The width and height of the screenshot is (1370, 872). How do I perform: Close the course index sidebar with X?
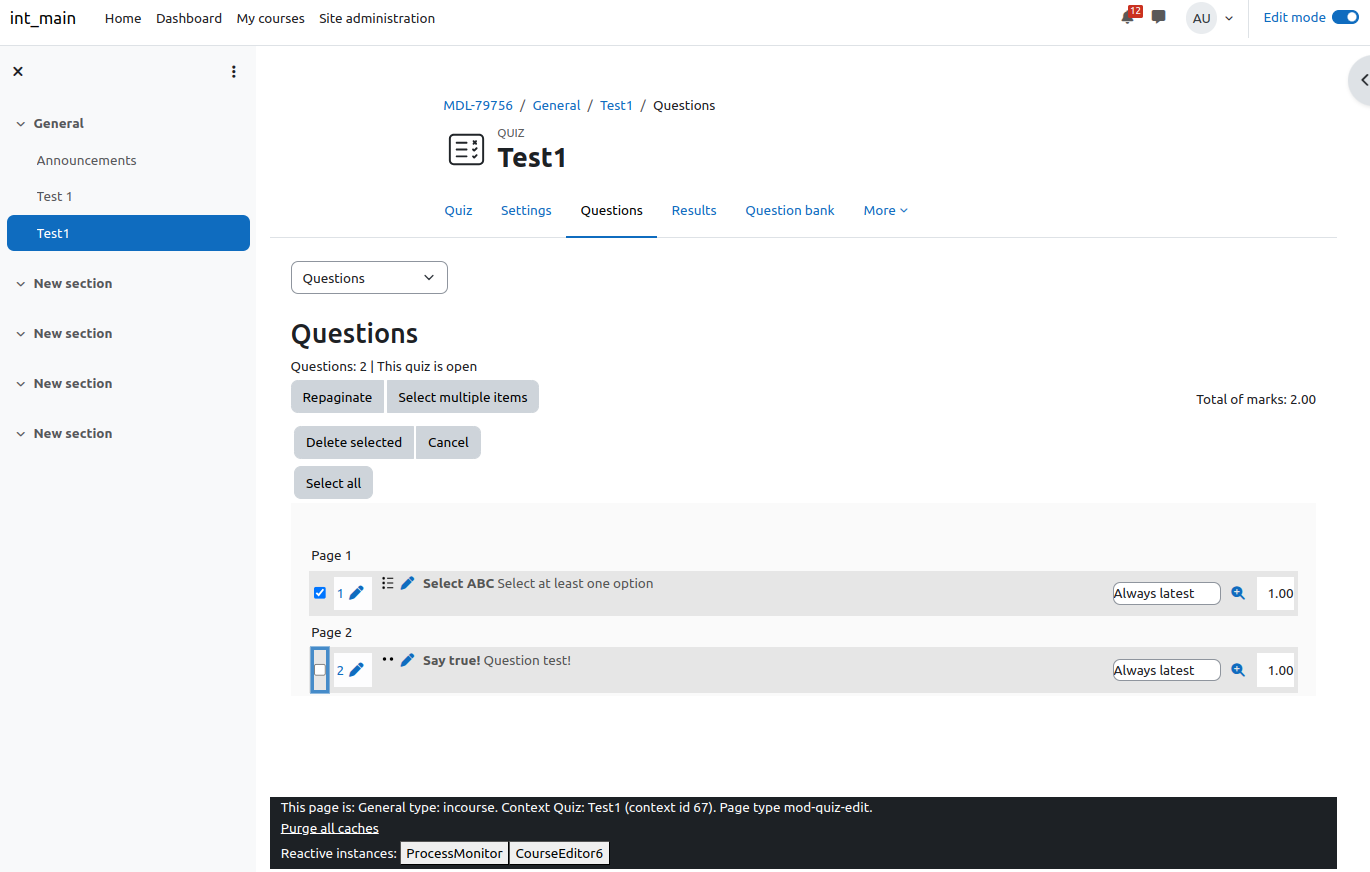(18, 71)
